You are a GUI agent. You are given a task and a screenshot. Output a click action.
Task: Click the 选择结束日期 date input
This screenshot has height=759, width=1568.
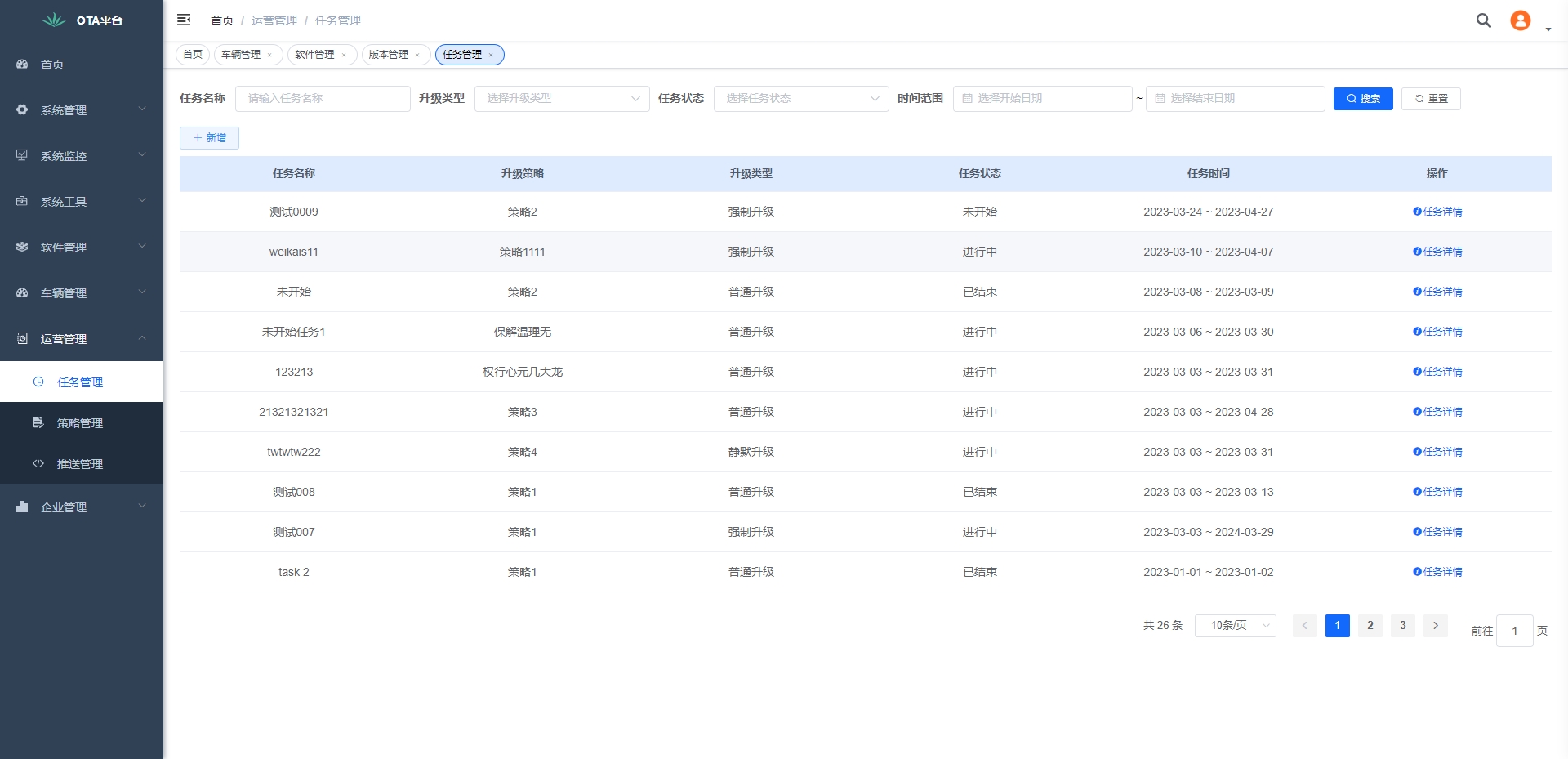point(1236,99)
